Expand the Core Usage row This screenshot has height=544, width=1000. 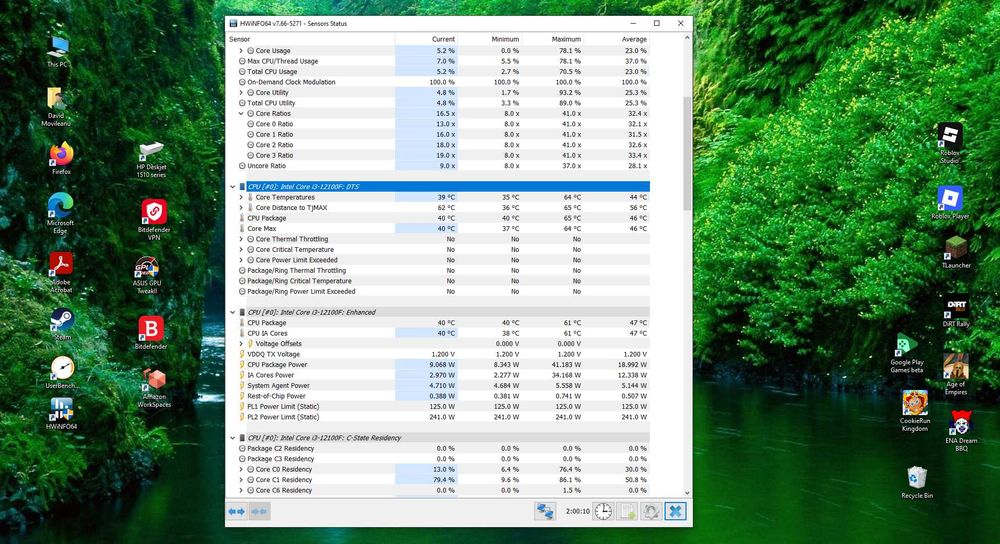(241, 50)
